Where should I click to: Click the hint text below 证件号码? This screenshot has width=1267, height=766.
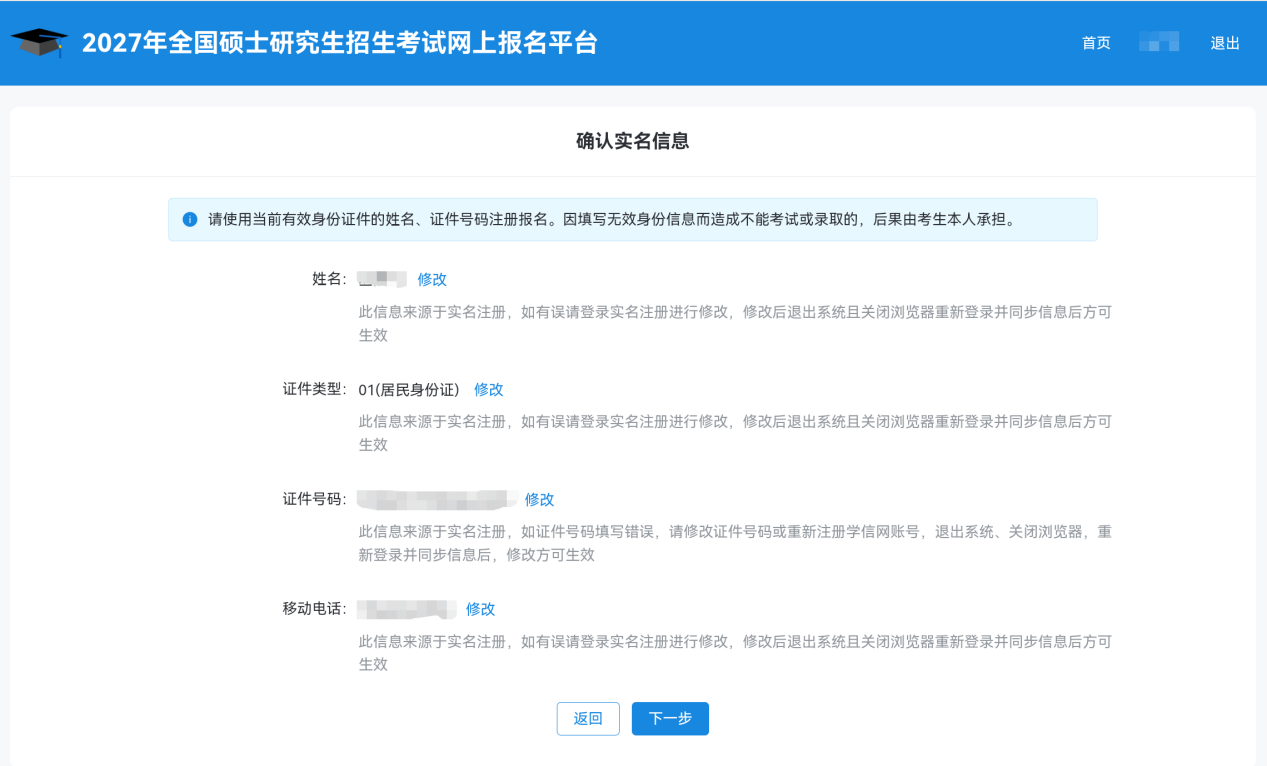(x=735, y=543)
